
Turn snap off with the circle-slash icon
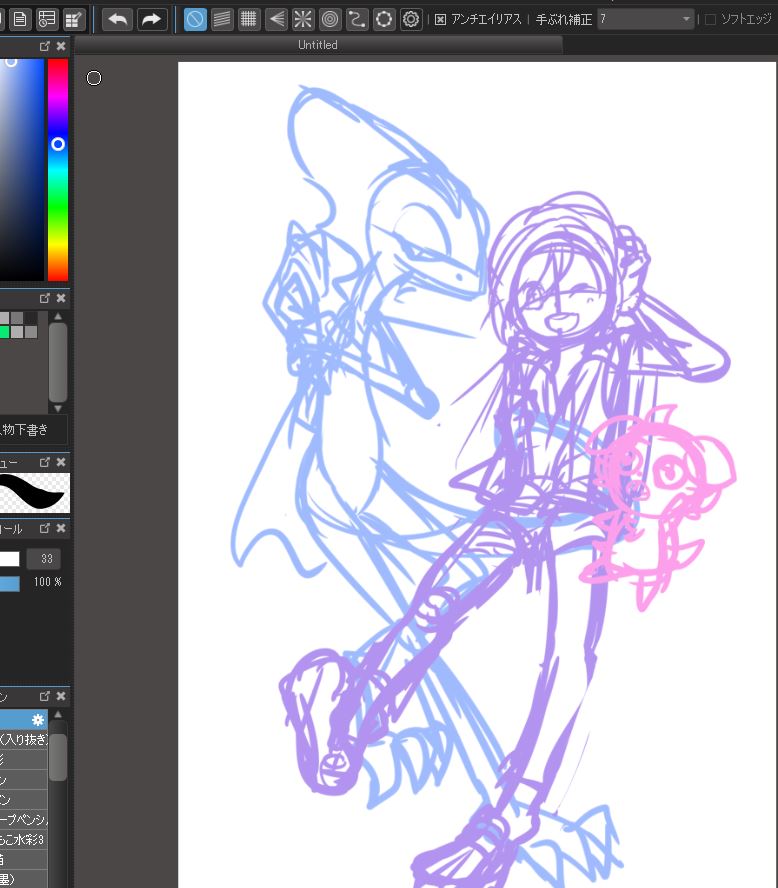[x=195, y=20]
